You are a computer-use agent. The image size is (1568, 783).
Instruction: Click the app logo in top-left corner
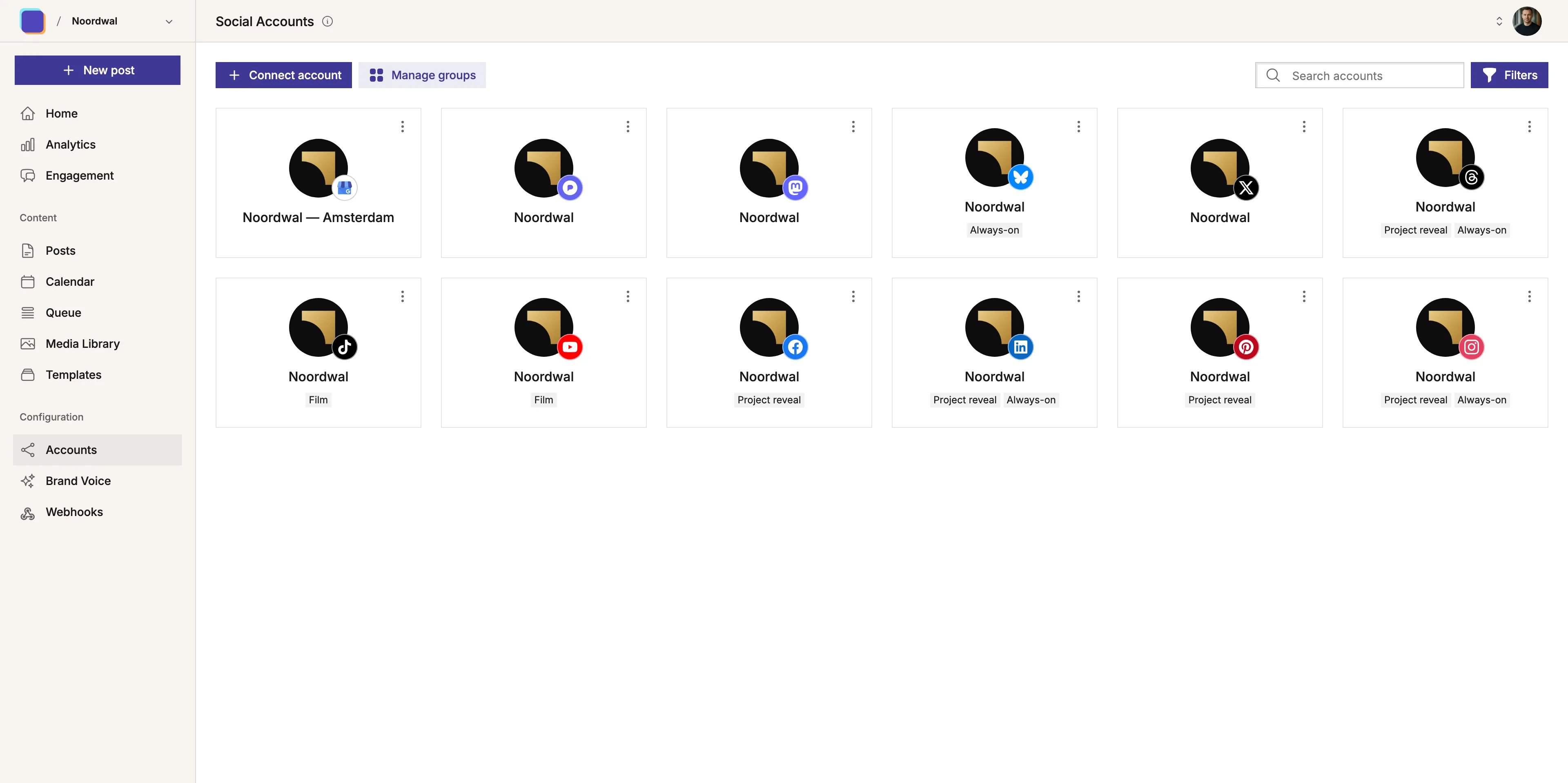(x=32, y=21)
